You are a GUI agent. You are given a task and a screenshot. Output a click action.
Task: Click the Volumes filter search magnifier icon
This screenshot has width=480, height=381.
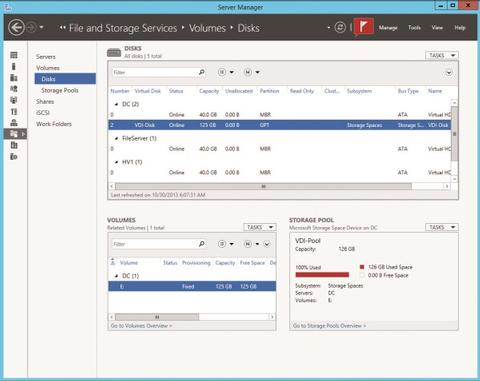point(201,244)
